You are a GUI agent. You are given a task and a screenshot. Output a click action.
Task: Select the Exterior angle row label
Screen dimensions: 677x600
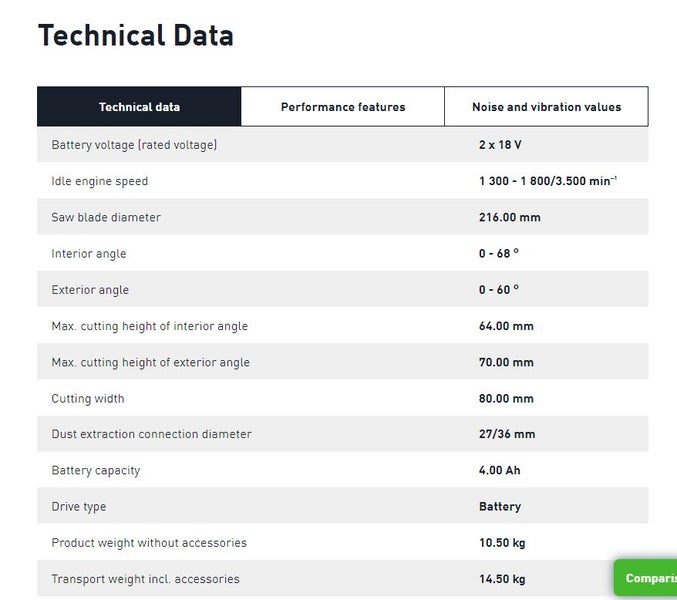click(x=90, y=290)
